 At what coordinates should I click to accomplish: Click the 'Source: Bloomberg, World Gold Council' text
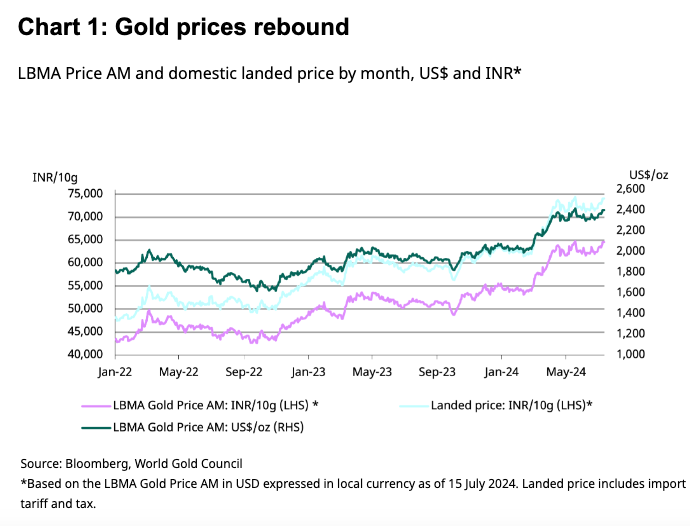click(131, 464)
